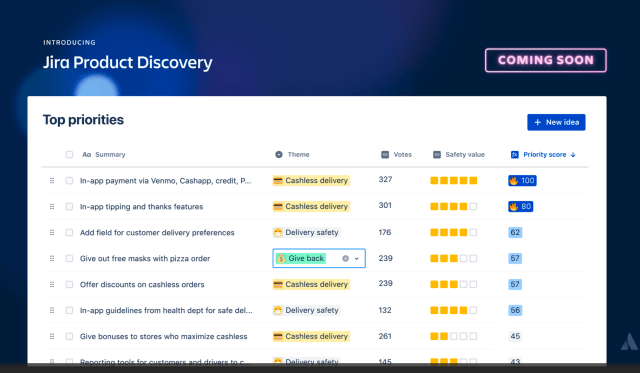This screenshot has width=640, height=373.
Task: Click drag handle of In-app guidelines row
Action: 52,310
